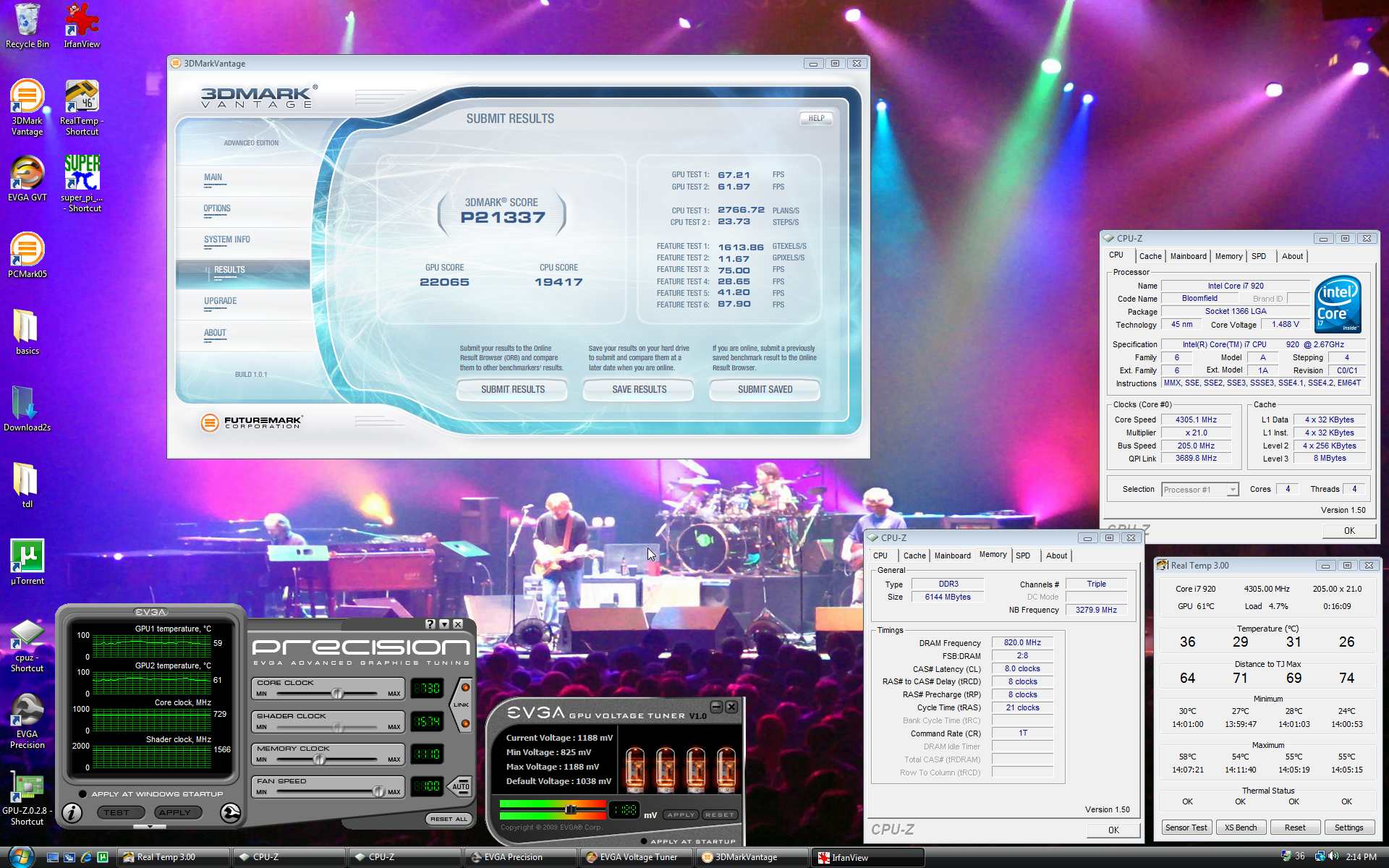Click Reset button in Real Temp
Image resolution: width=1389 pixels, height=868 pixels.
point(1295,827)
